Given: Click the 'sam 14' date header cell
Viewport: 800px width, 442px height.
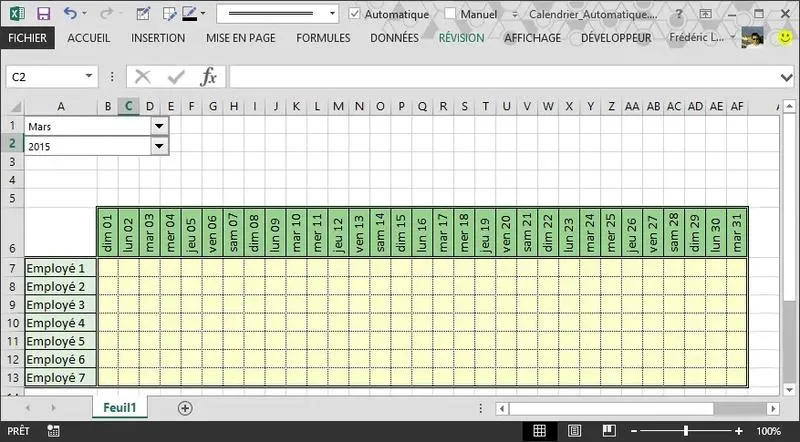Looking at the screenshot, I should [380, 232].
